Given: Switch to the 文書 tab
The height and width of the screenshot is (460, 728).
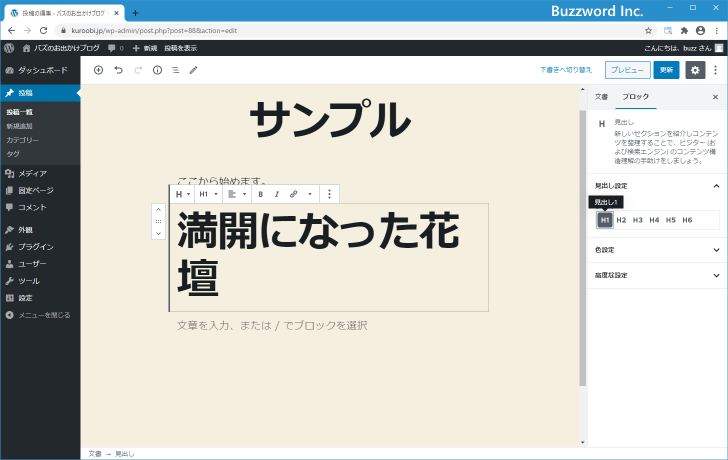Looking at the screenshot, I should [x=601, y=97].
